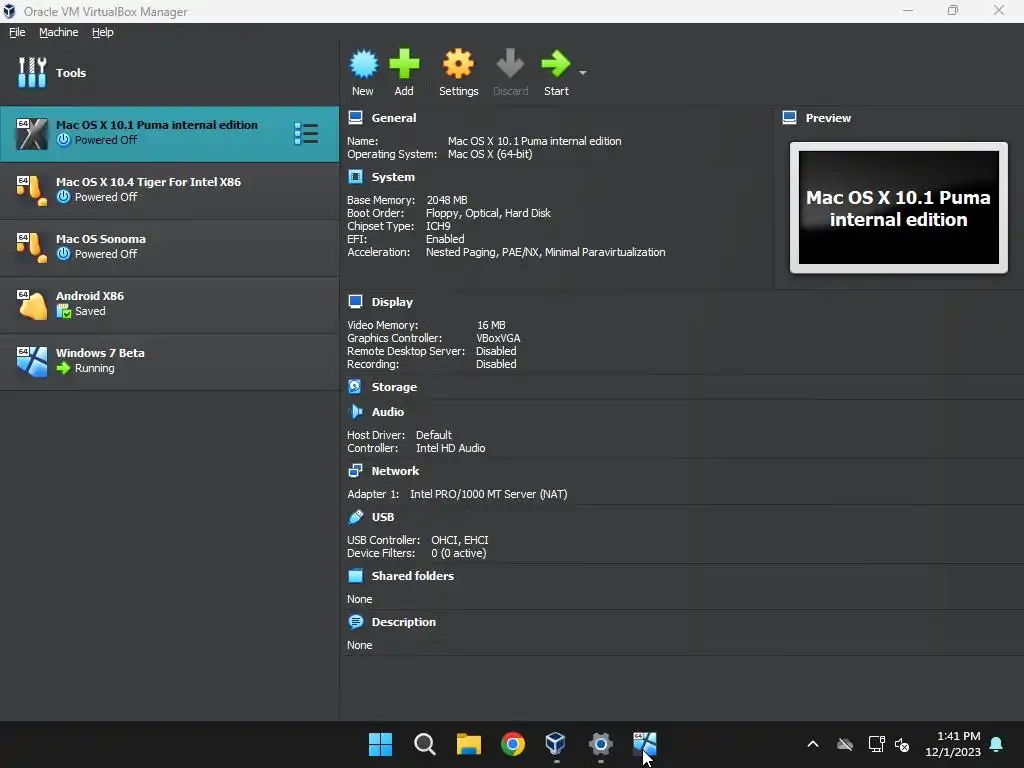
Task: Click the Android X86 machine icon
Action: [x=32, y=305]
